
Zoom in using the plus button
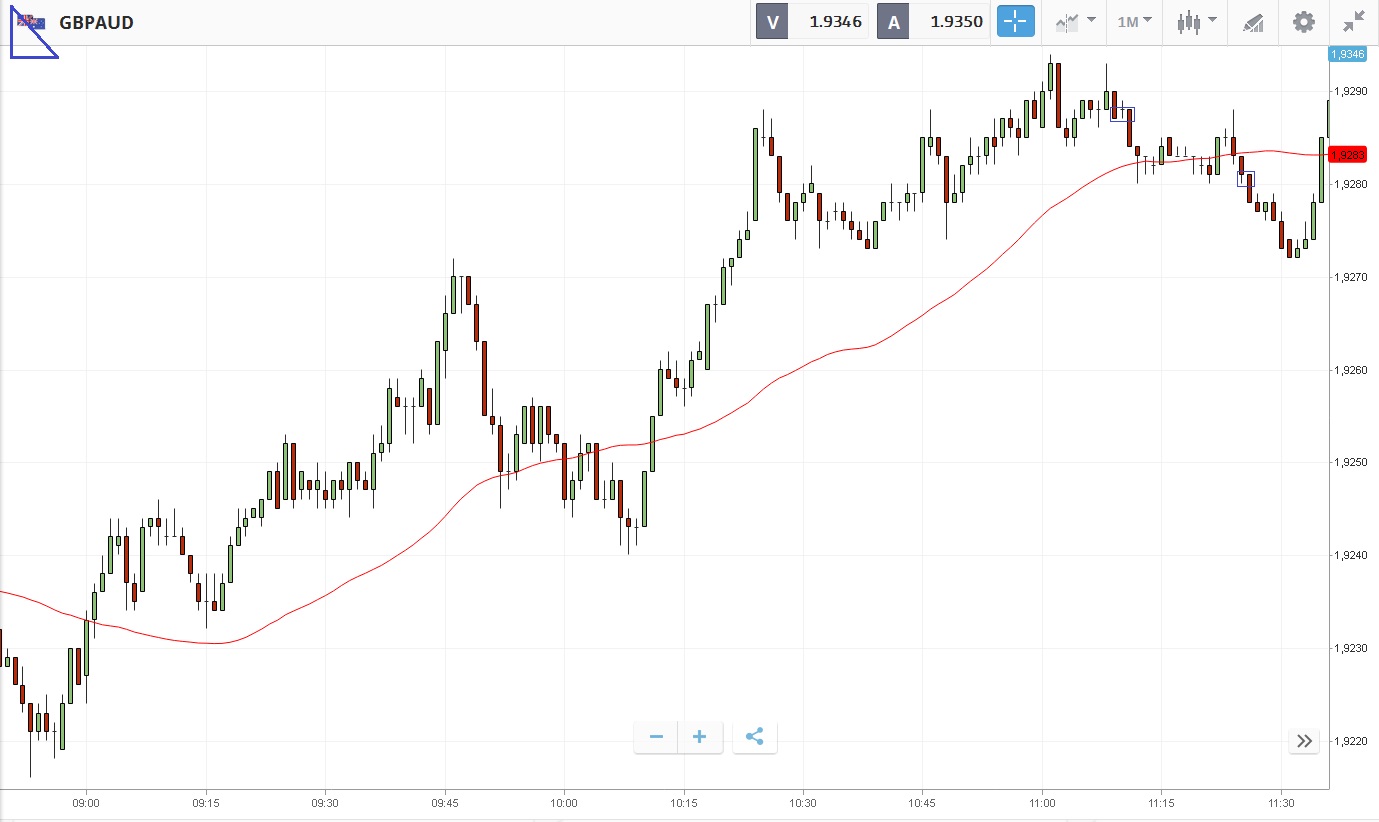click(x=699, y=738)
